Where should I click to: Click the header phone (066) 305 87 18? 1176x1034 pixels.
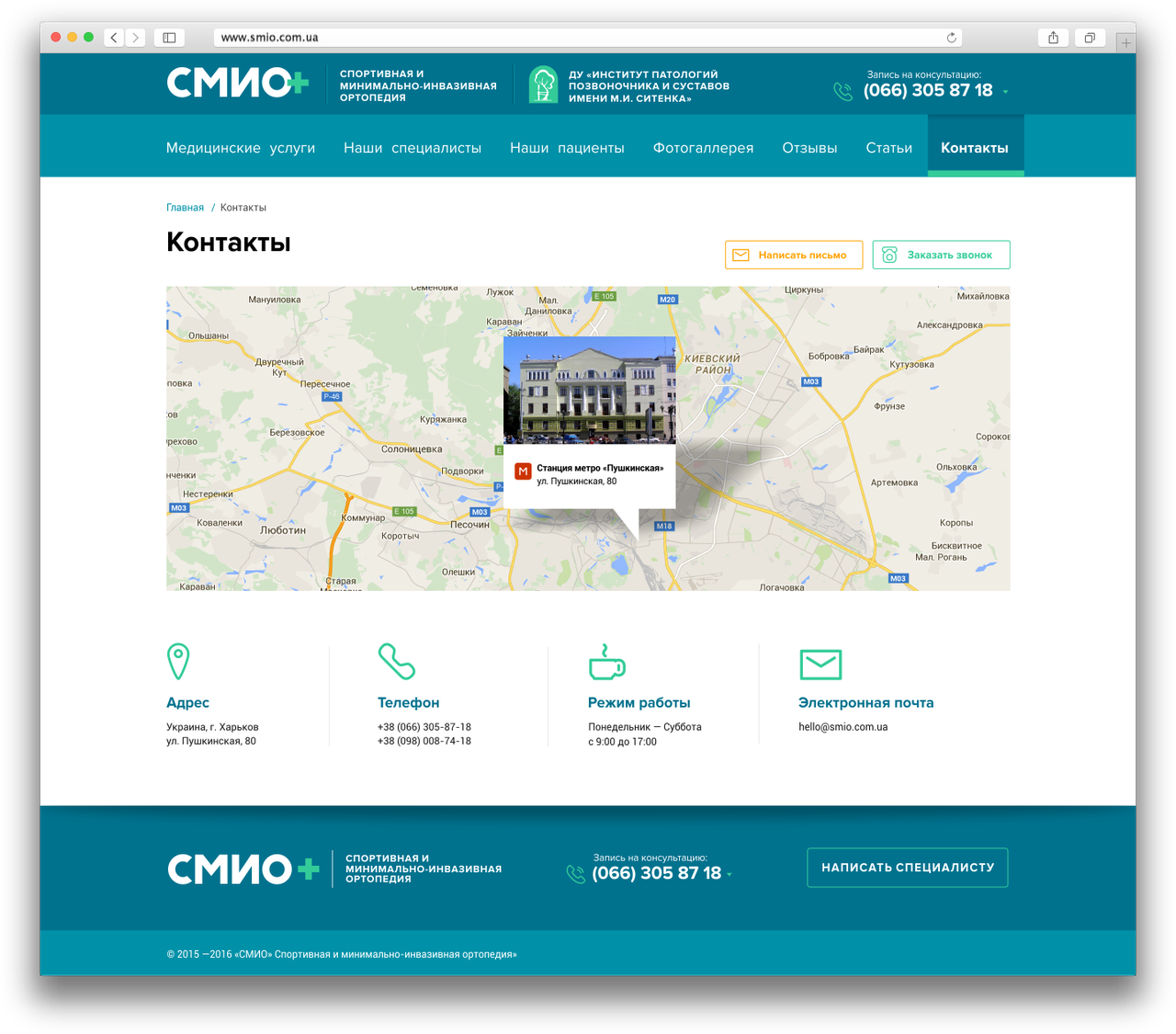(928, 90)
